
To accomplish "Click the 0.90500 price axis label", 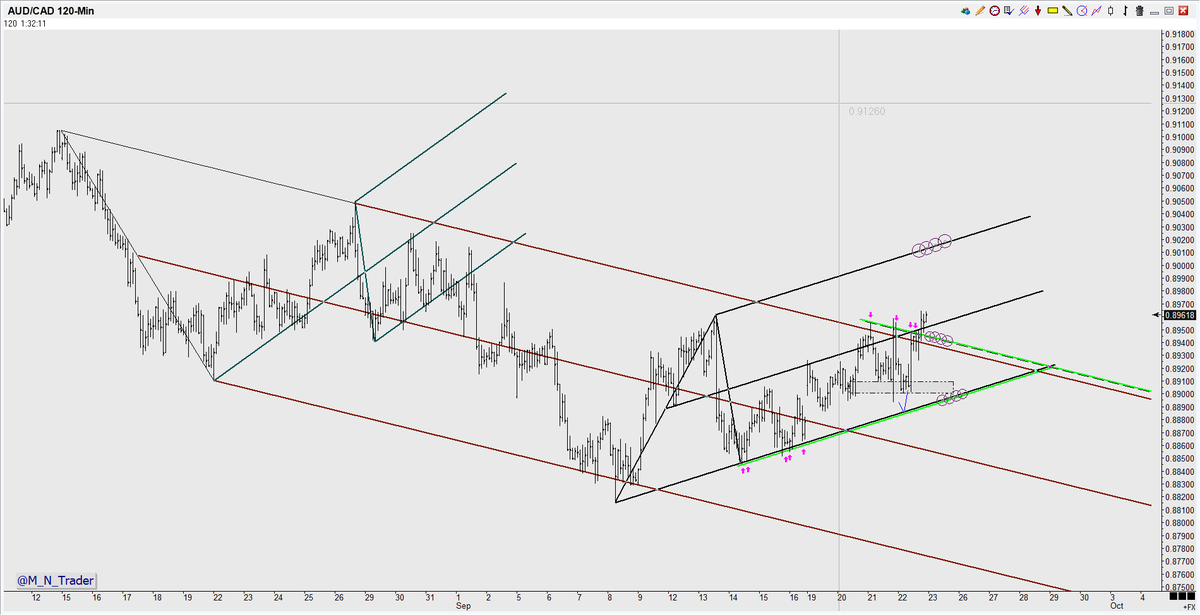I will [x=1178, y=203].
